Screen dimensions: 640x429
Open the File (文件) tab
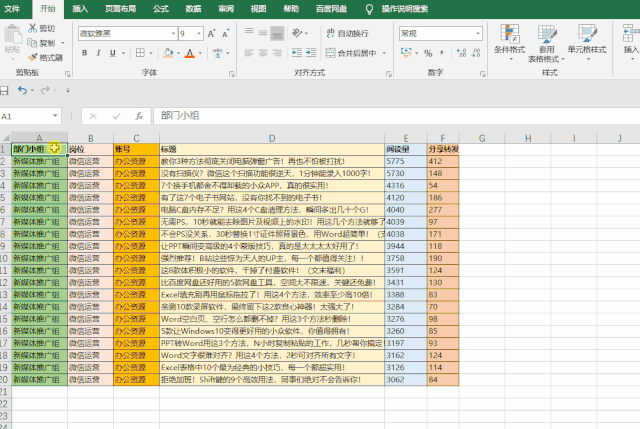(12, 9)
